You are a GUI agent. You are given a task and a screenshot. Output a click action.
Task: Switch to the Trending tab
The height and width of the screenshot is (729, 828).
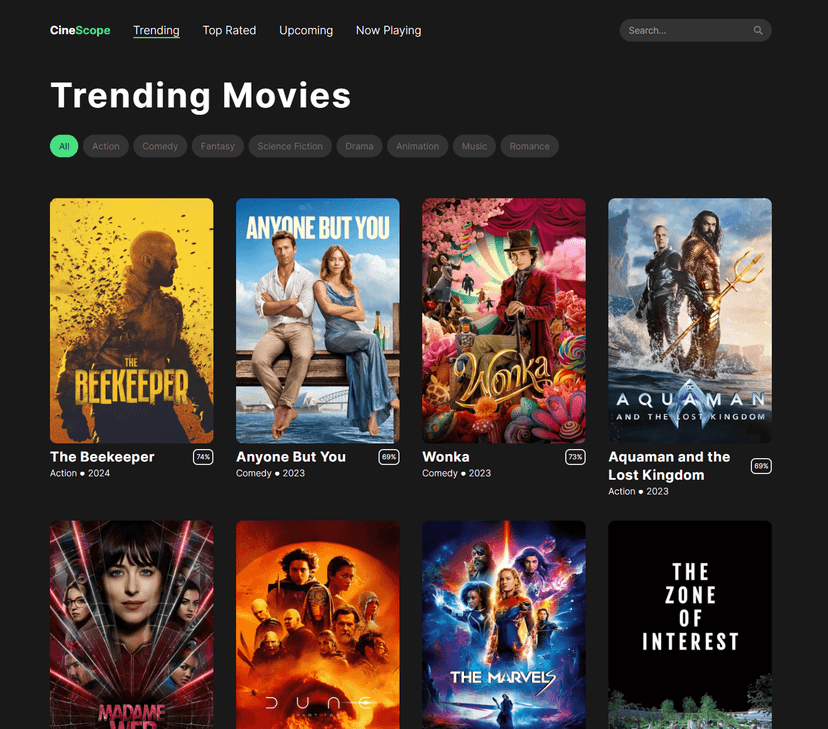(156, 31)
